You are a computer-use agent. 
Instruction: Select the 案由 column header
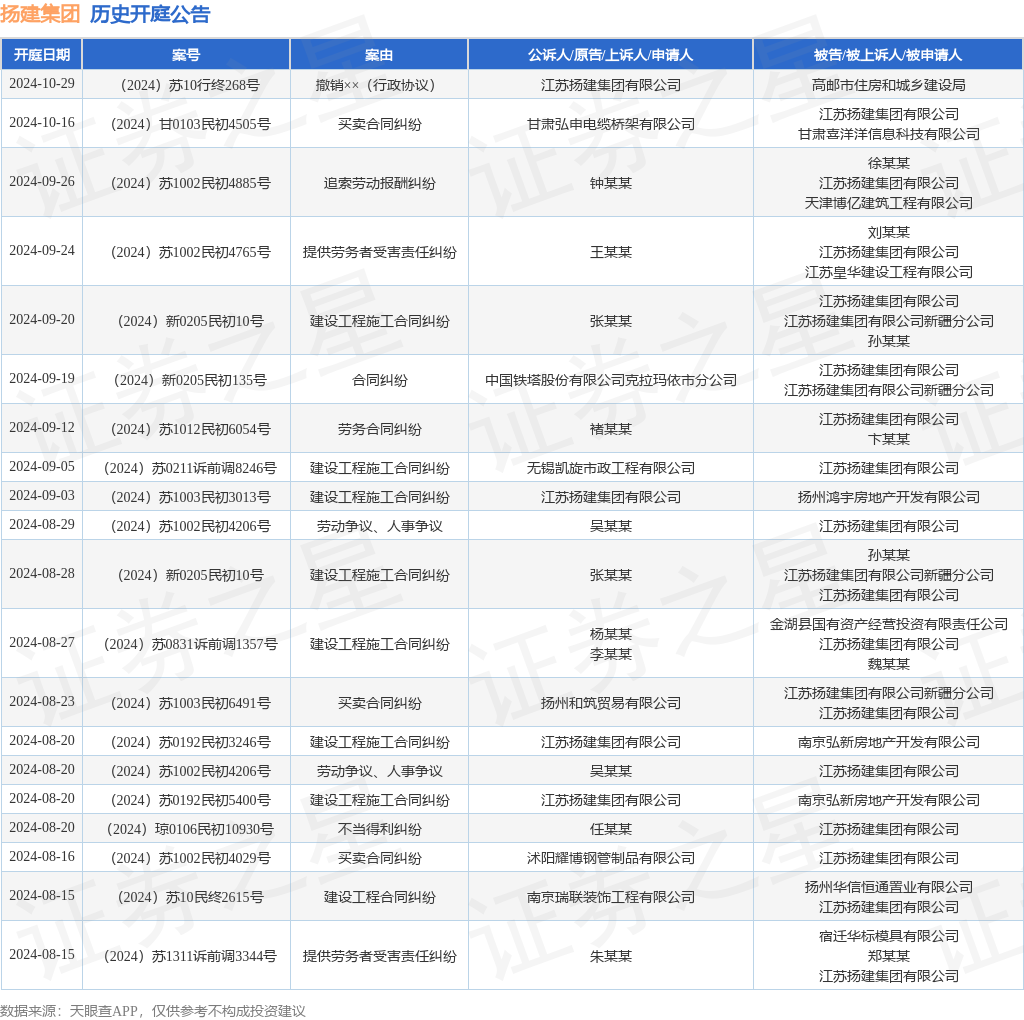(379, 55)
